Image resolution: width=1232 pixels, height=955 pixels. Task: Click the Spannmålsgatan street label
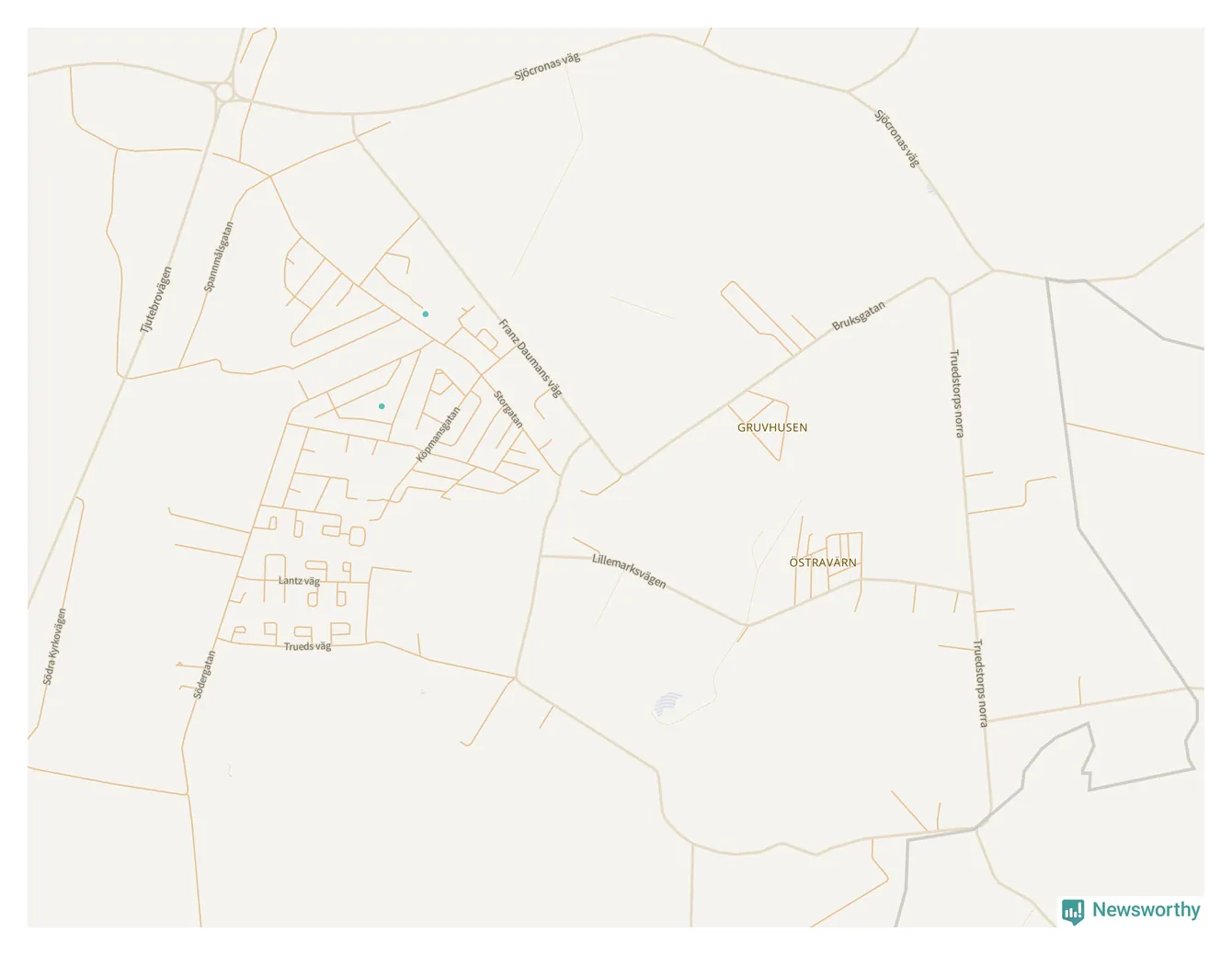219,256
